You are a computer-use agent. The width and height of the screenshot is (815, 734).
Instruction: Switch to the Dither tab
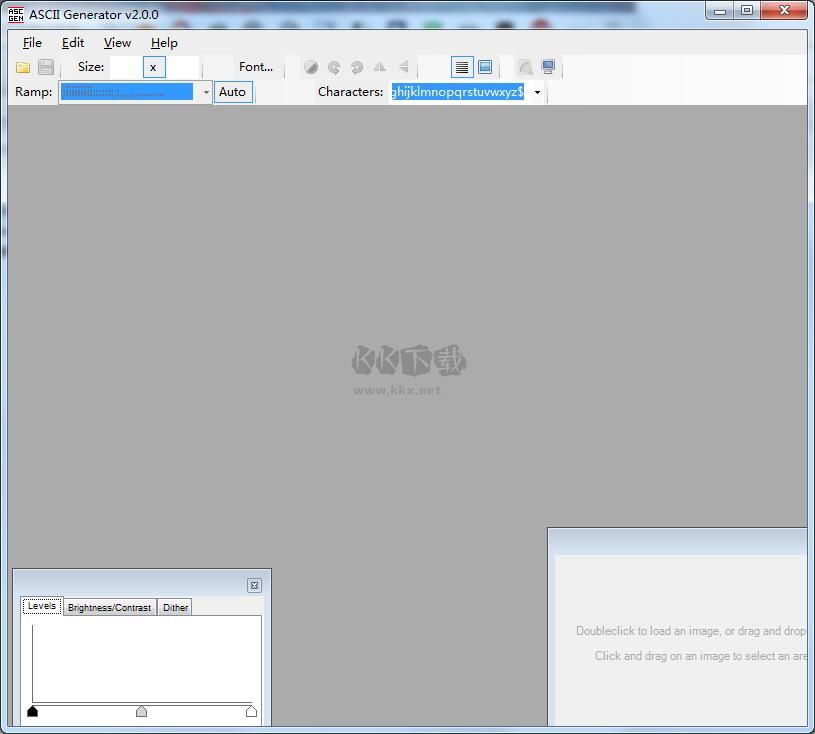[x=175, y=607]
